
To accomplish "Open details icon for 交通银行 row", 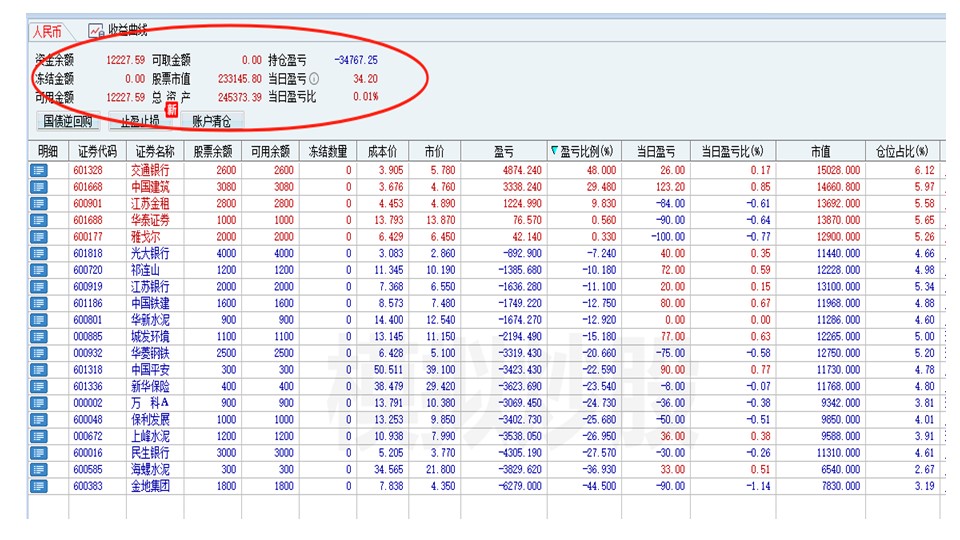I will click(x=39, y=170).
